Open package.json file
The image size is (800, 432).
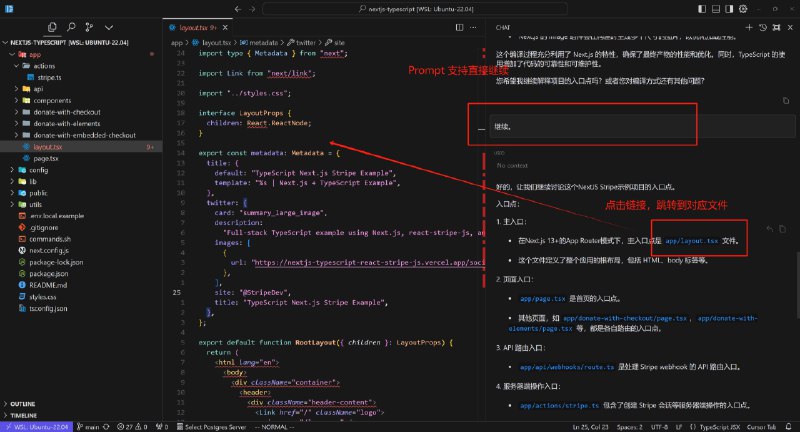tap(48, 273)
